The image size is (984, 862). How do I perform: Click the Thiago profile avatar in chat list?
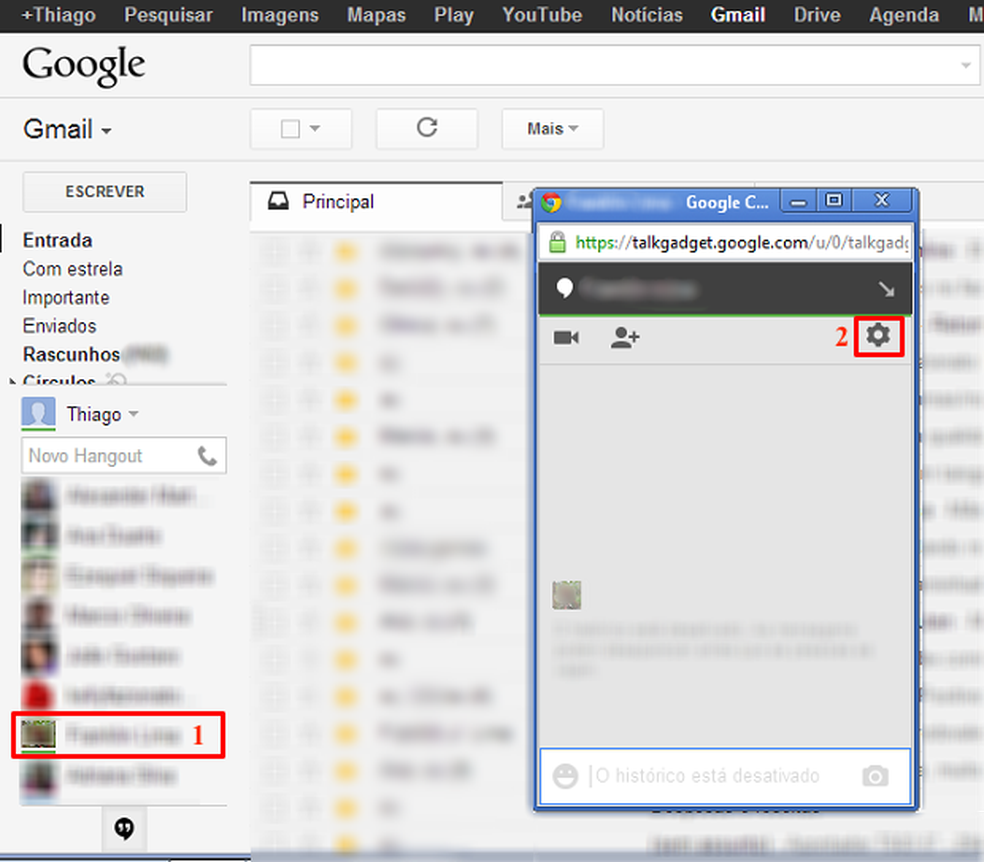coord(38,413)
